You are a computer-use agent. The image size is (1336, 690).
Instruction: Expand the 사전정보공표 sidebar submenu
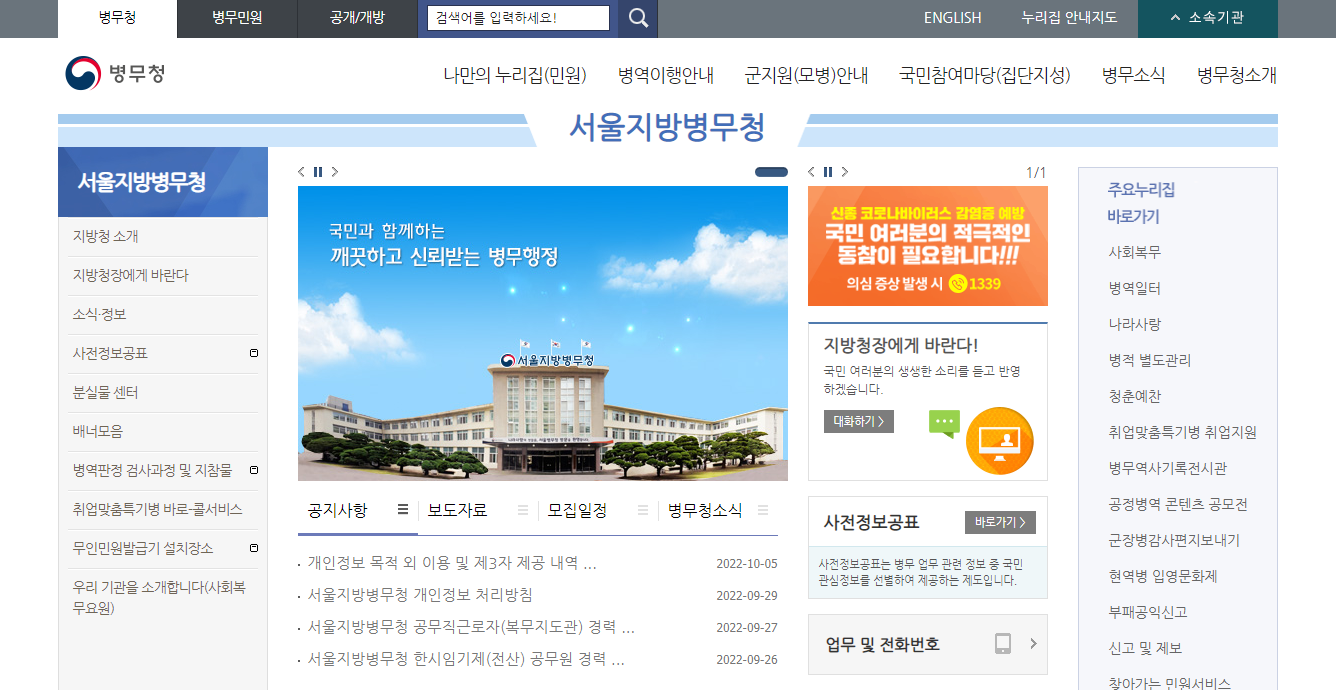tap(254, 353)
